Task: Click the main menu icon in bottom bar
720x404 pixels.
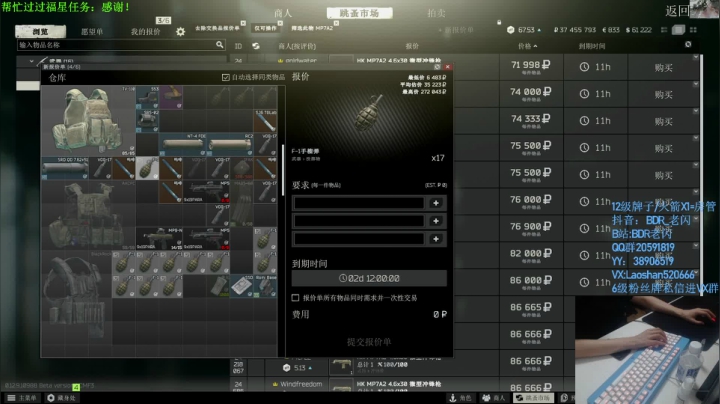Action: point(11,398)
